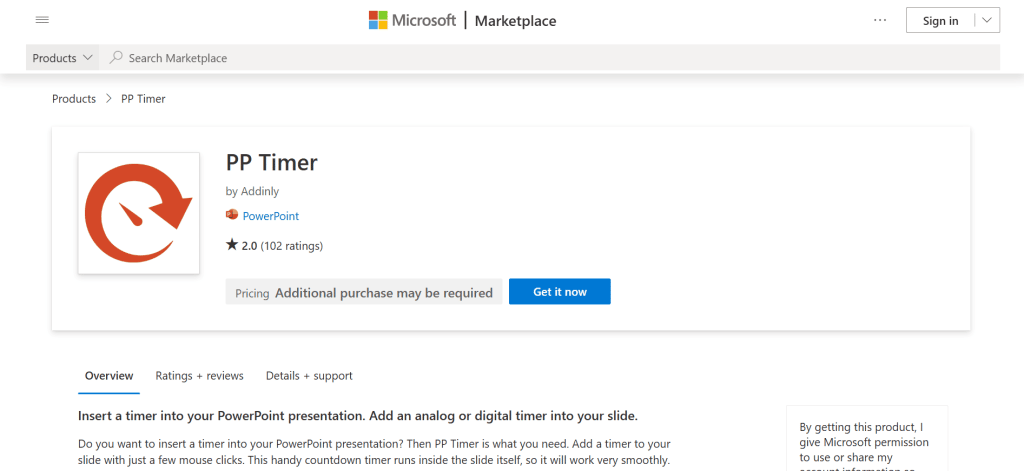Open the ellipsis more options menu
This screenshot has width=1024, height=471.
point(880,20)
